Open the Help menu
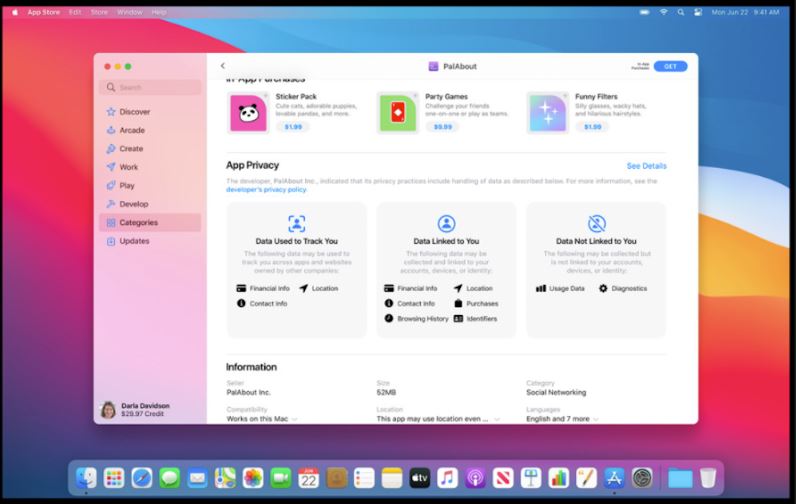Viewport: 796px width, 504px height. [x=158, y=12]
